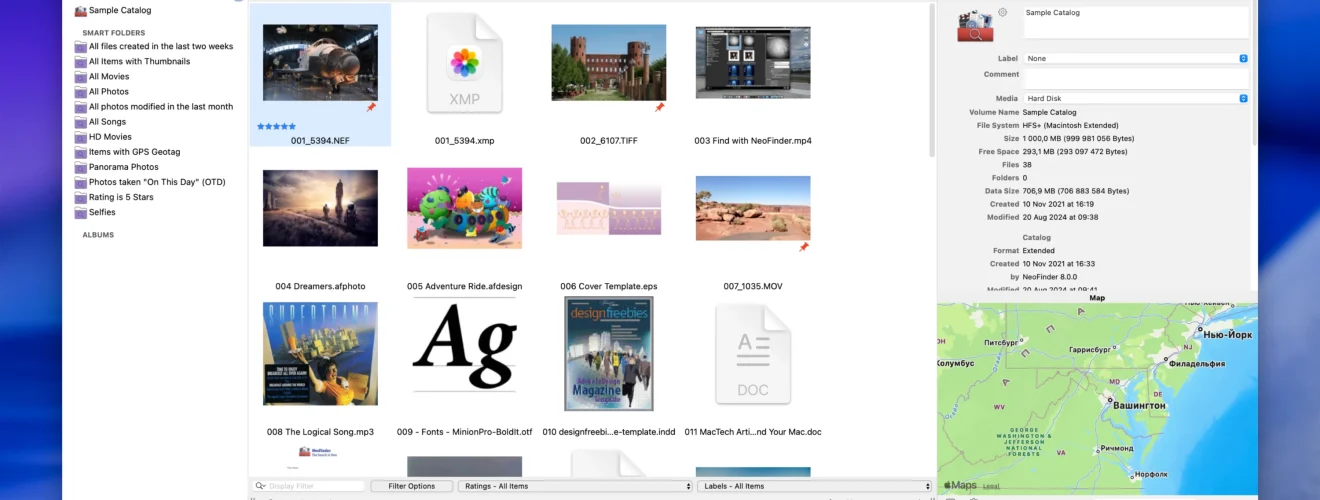1320x500 pixels.
Task: Click the DOC file icon for 011 MacTech article
Action: [x=753, y=354]
